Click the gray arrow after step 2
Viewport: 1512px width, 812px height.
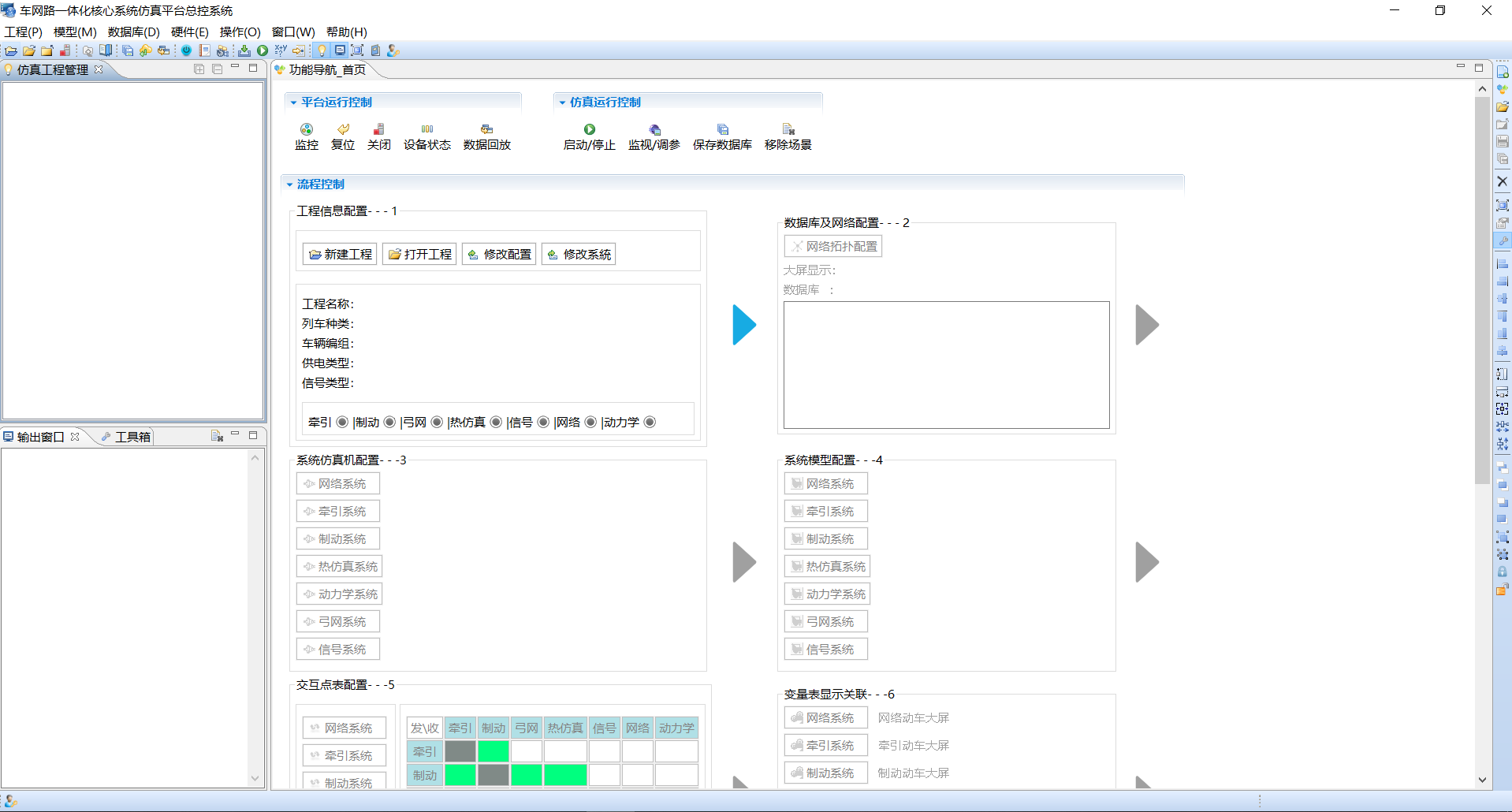point(1147,325)
